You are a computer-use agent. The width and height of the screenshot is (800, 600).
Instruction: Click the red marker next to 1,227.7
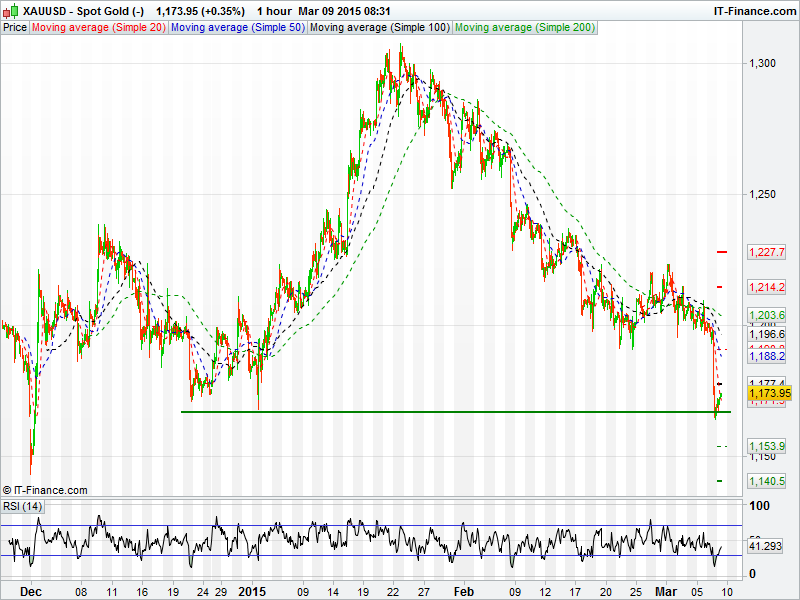[x=720, y=251]
